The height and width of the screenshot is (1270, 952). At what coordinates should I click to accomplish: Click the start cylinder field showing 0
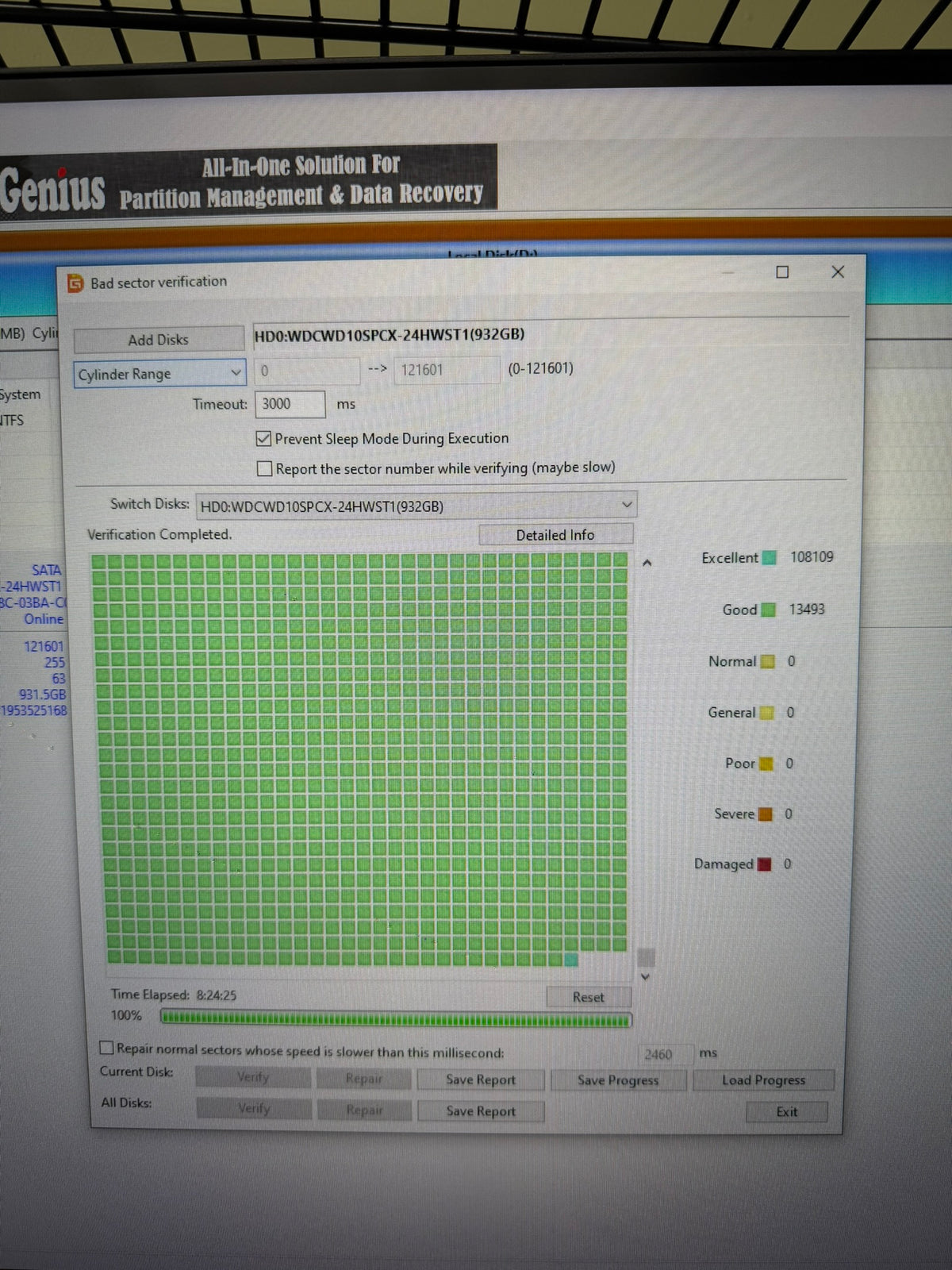307,371
